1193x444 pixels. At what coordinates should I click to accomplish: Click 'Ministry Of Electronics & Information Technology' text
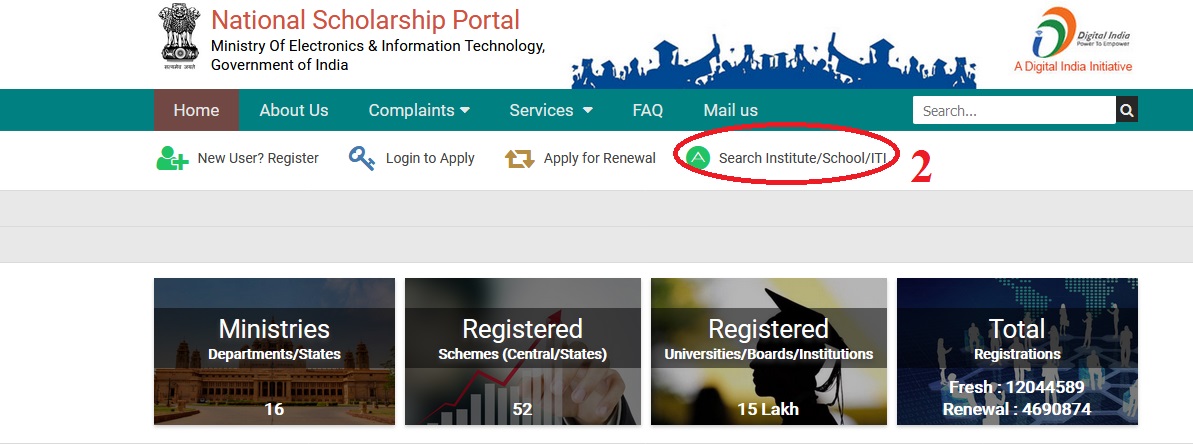tap(378, 46)
